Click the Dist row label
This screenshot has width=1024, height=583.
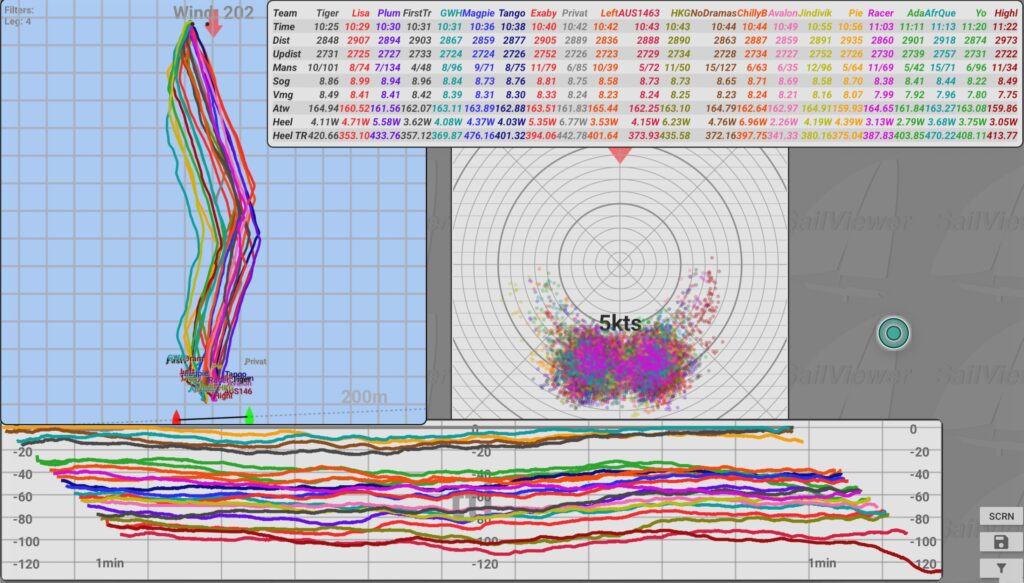tap(281, 40)
